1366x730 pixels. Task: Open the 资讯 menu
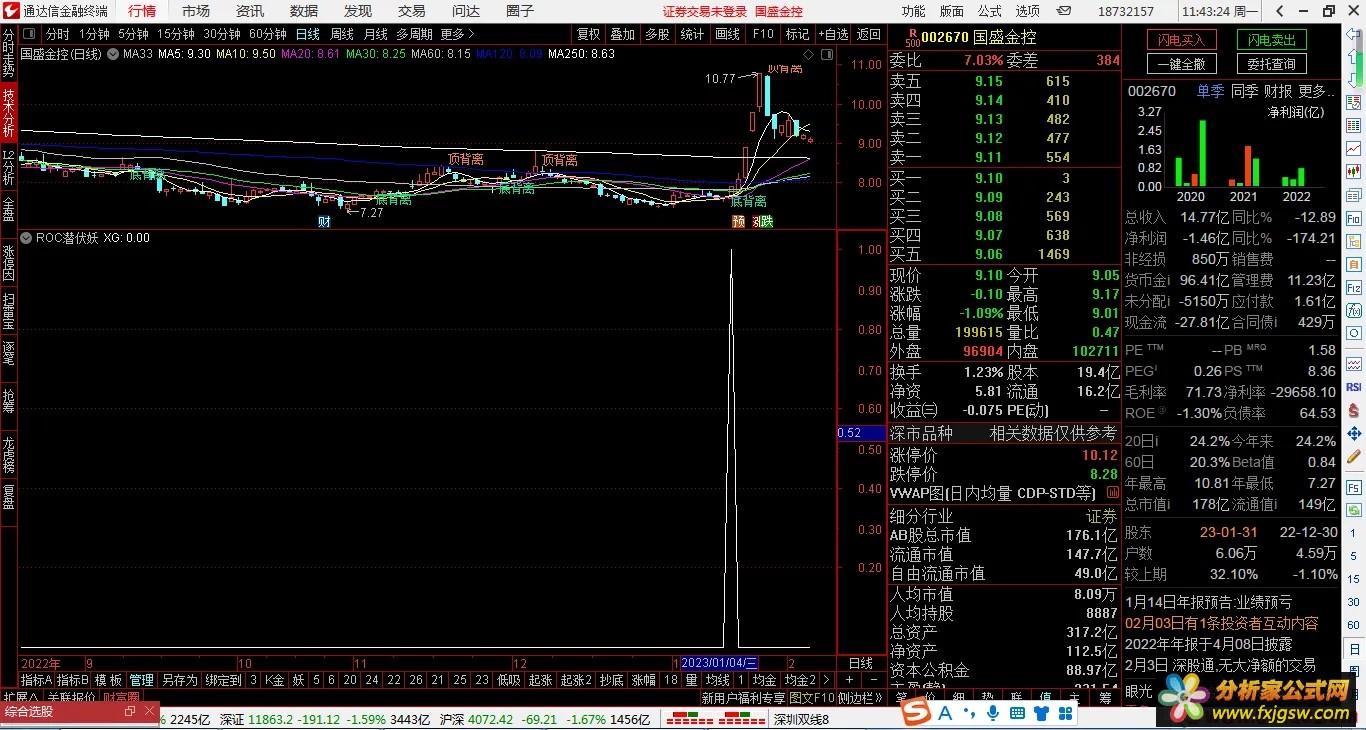(x=250, y=11)
